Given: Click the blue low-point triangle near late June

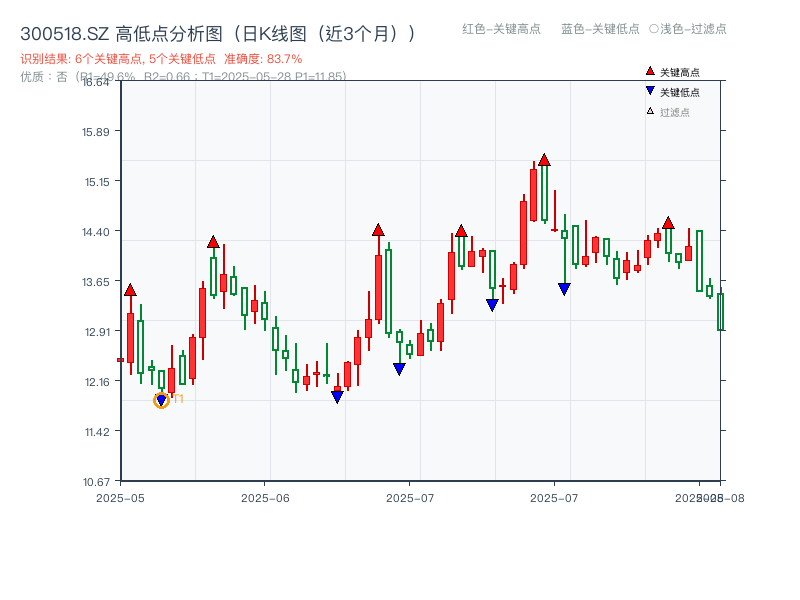Looking at the screenshot, I should [397, 368].
